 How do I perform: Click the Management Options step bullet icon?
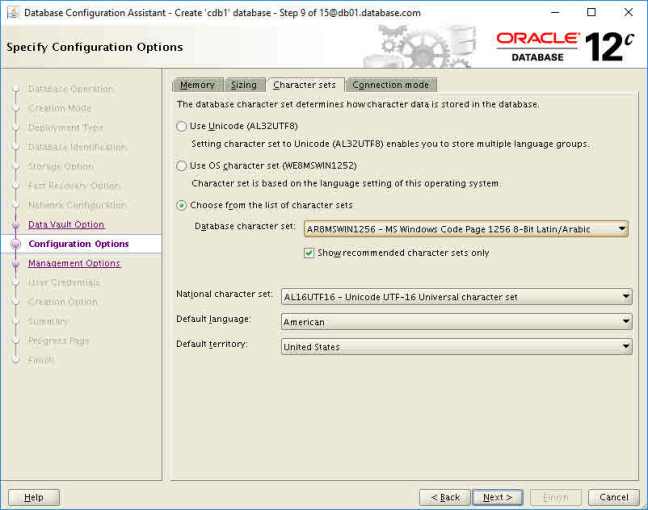pos(15,264)
